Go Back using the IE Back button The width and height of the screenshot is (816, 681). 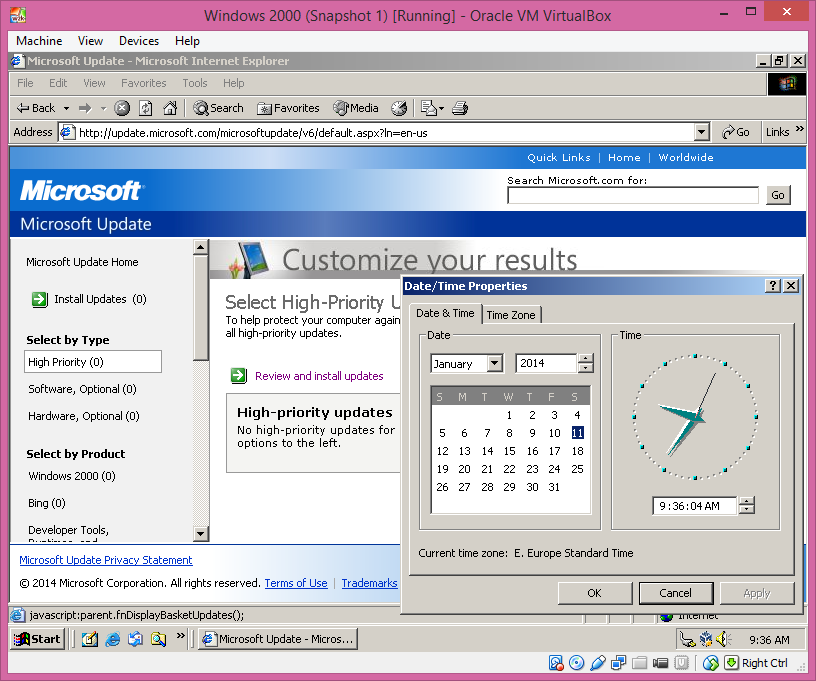tap(35, 108)
